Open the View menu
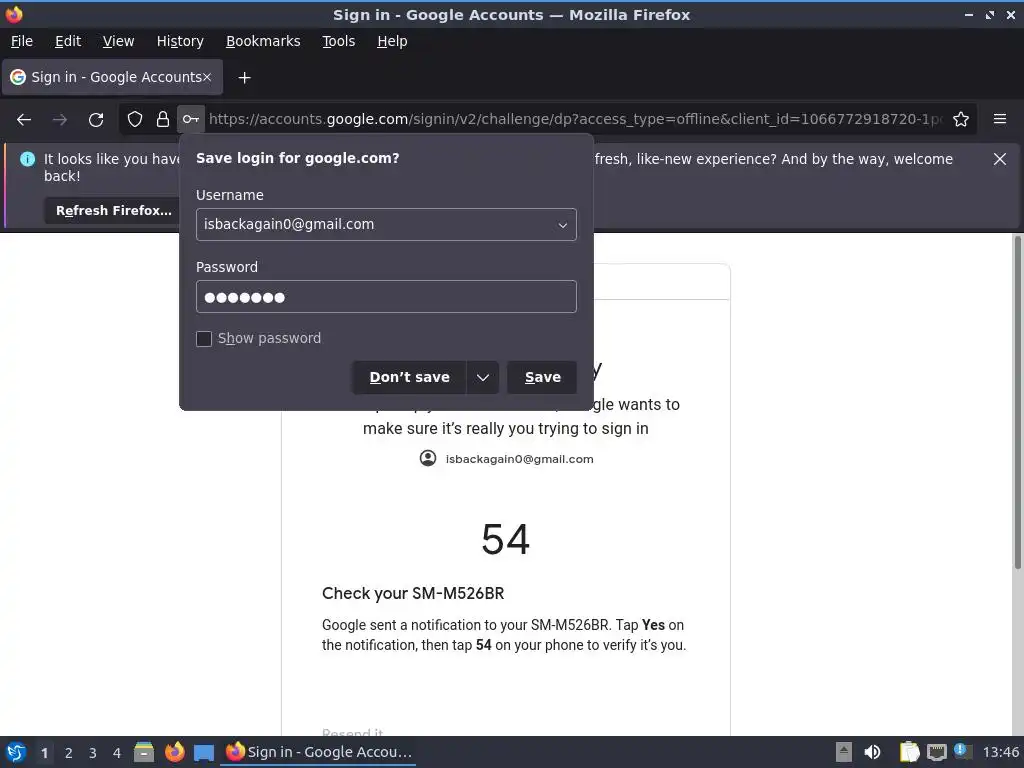Image resolution: width=1024 pixels, height=768 pixels. point(118,41)
